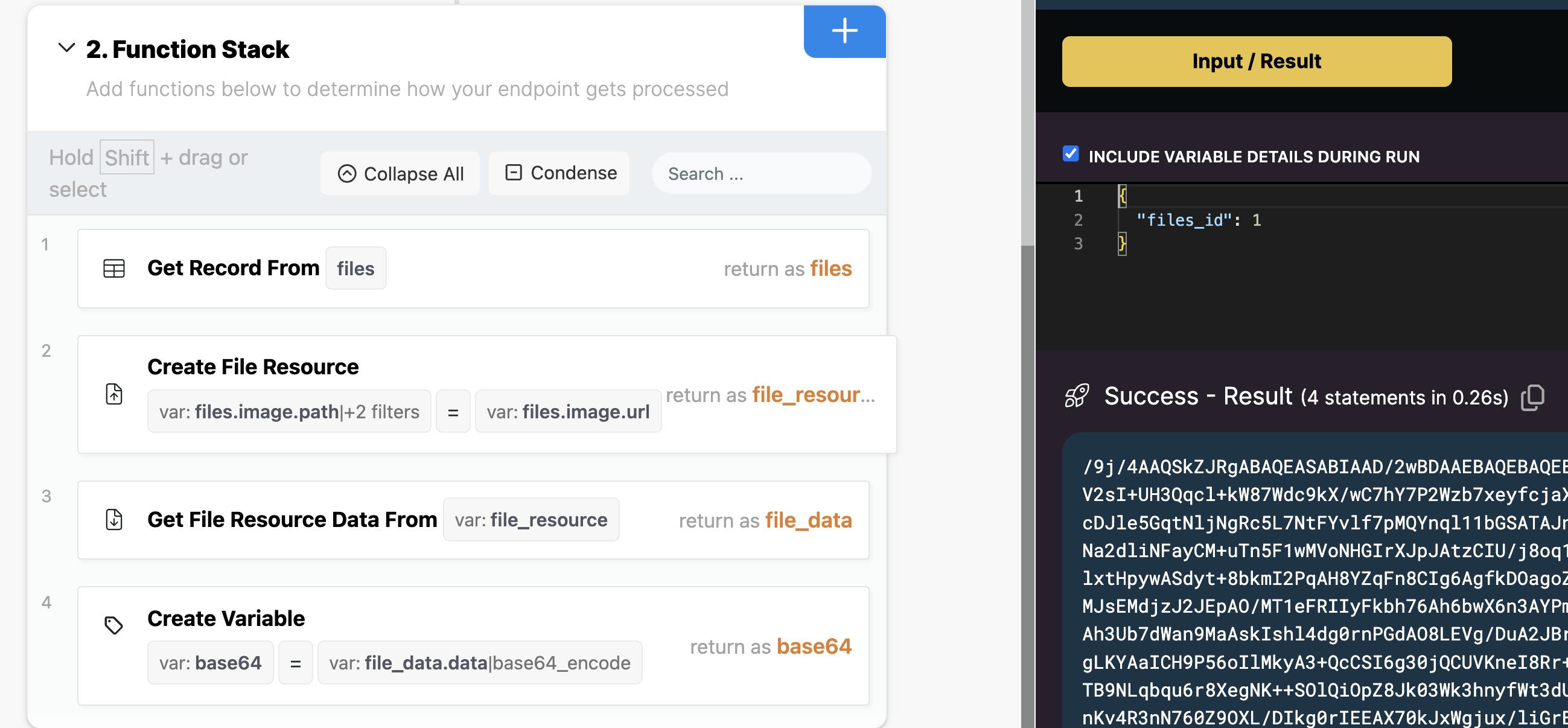
Task: Open the Input / Result tab
Action: point(1256,62)
